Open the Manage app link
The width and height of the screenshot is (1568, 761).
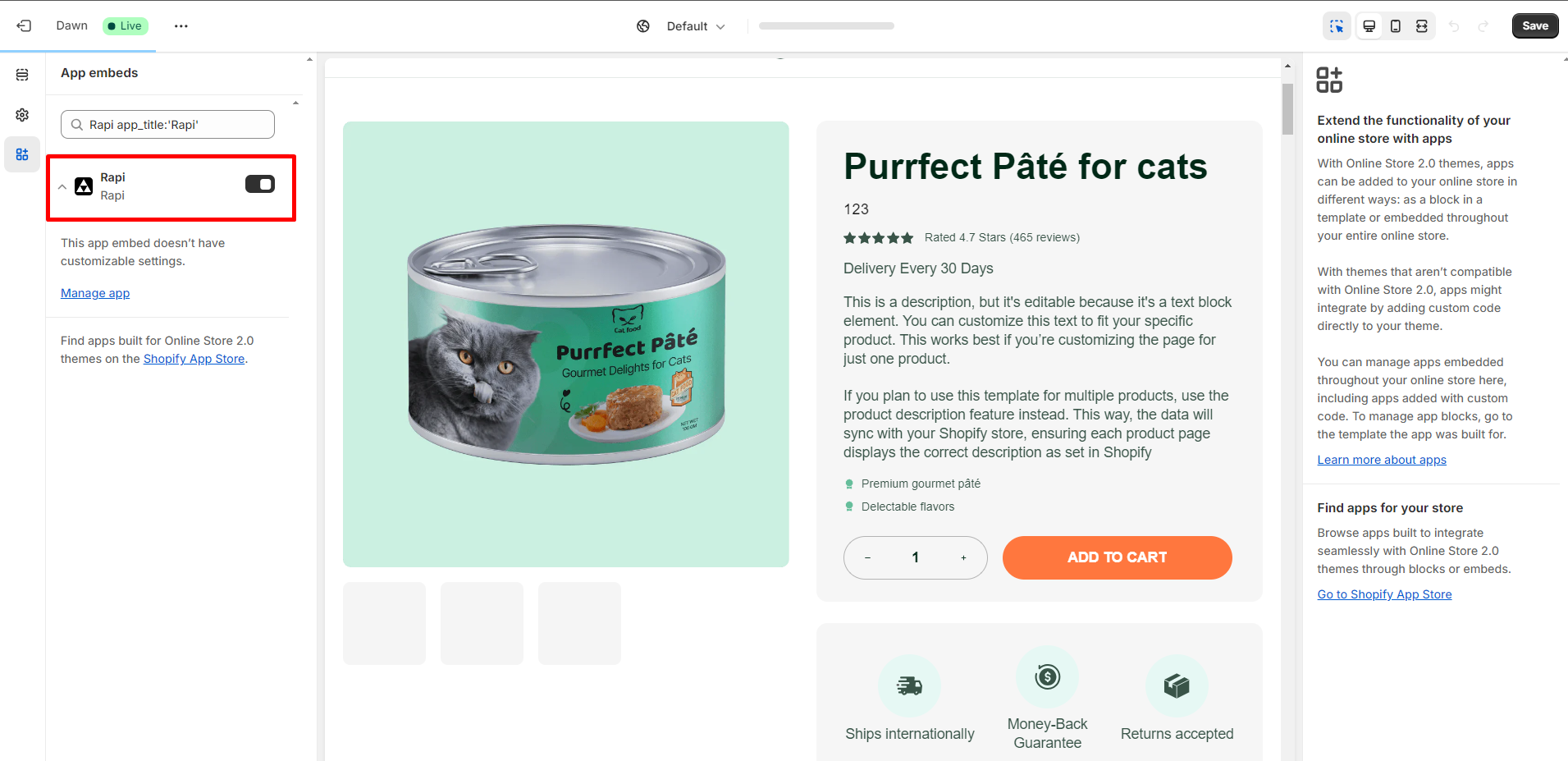point(95,293)
